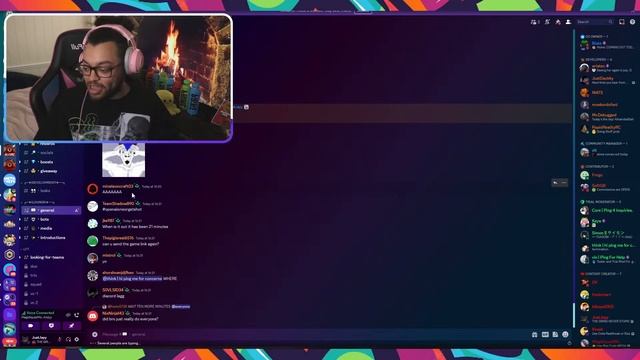Click the blue META server icon

pos(9,180)
